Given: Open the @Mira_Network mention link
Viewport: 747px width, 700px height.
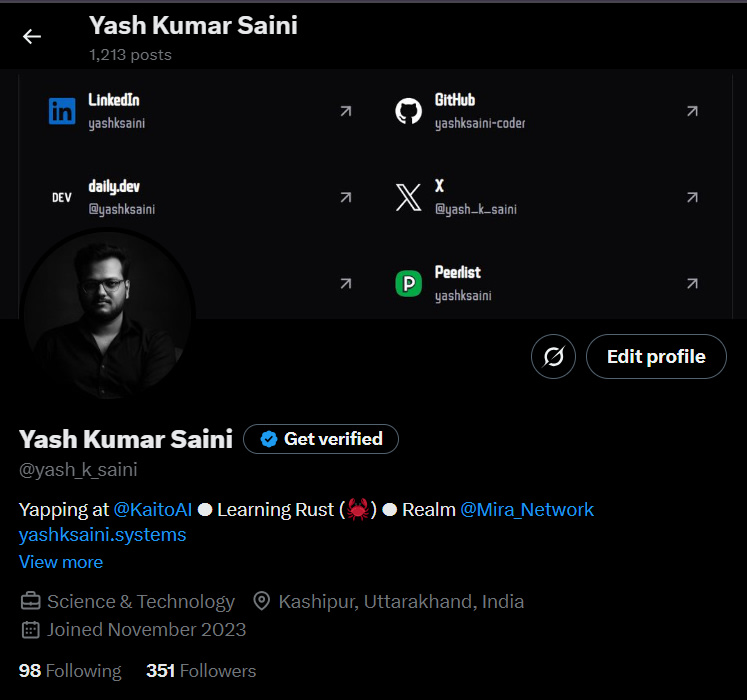Looking at the screenshot, I should tap(527, 510).
